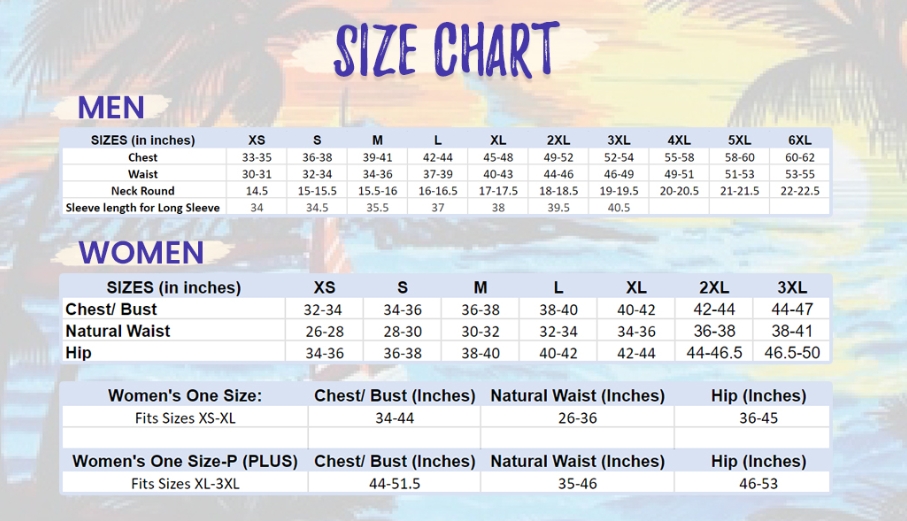Image resolution: width=907 pixels, height=521 pixels.
Task: Click the men's waist 53-55 cell
Action: (x=799, y=174)
